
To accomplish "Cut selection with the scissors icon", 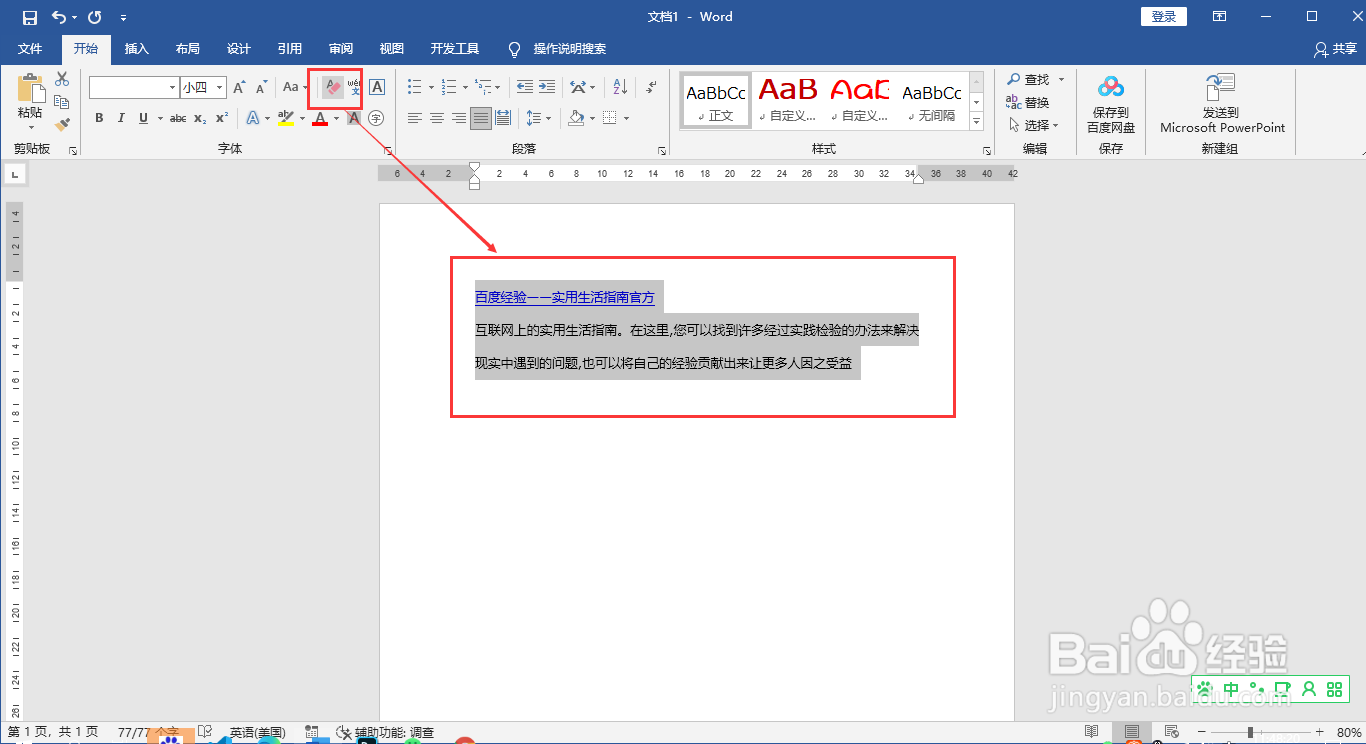I will pyautogui.click(x=62, y=79).
